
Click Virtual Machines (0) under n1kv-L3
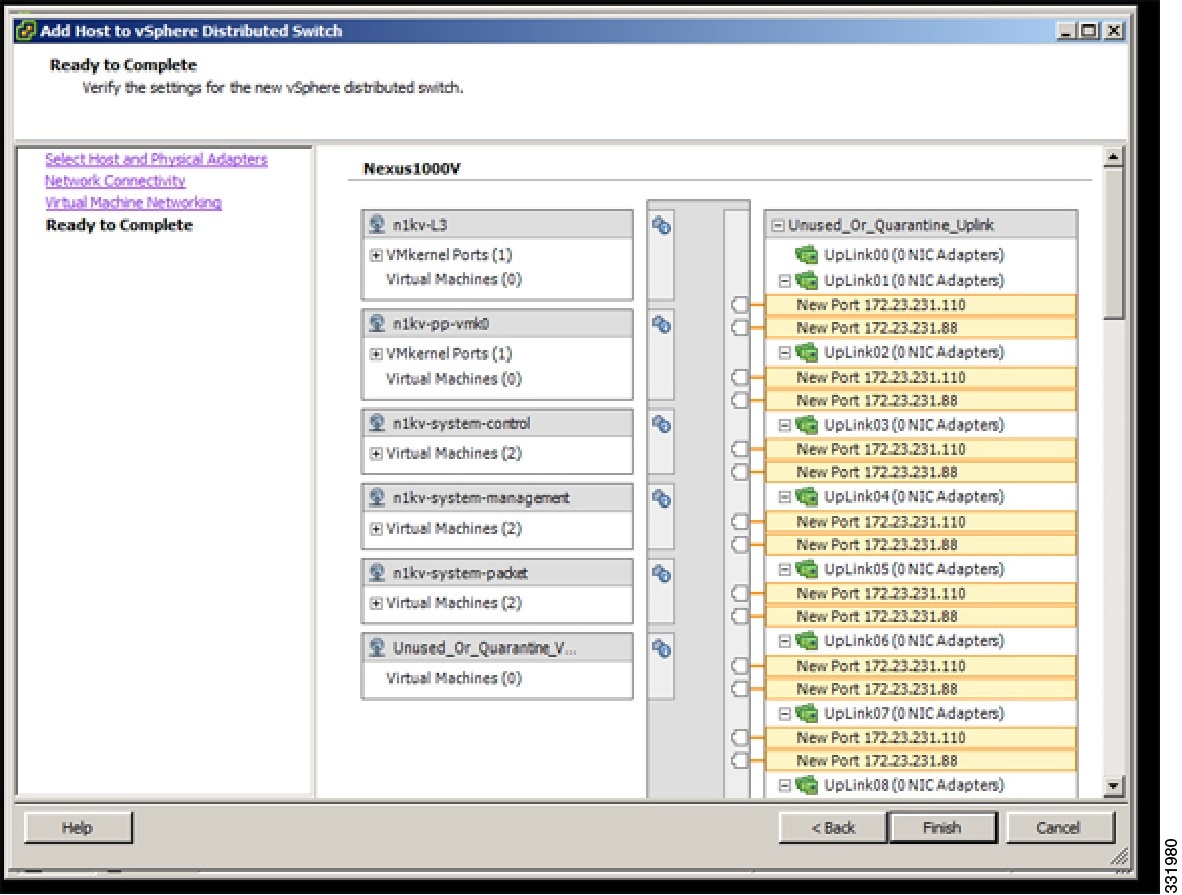click(454, 280)
